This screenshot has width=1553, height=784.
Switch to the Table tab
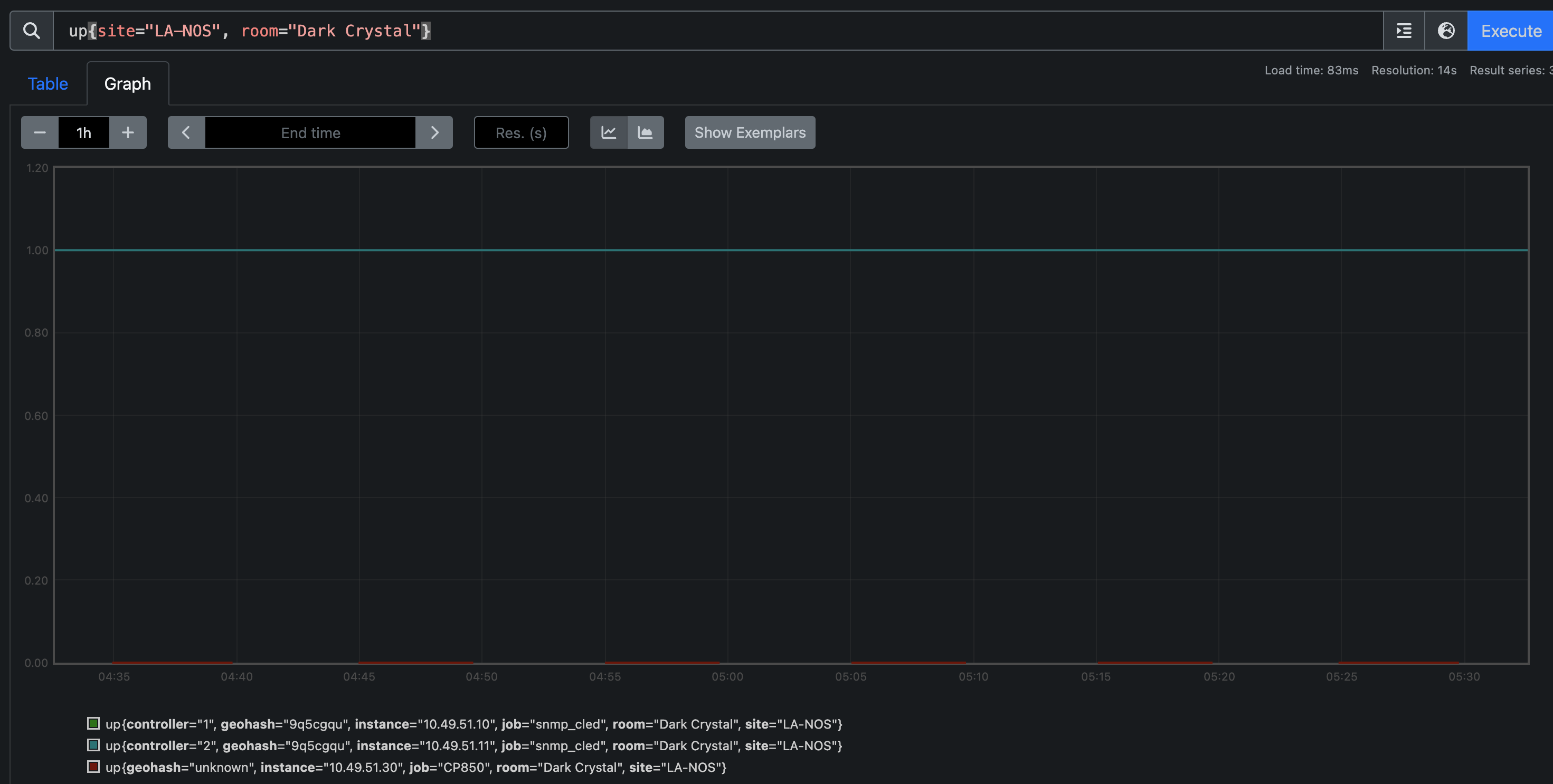tap(48, 84)
